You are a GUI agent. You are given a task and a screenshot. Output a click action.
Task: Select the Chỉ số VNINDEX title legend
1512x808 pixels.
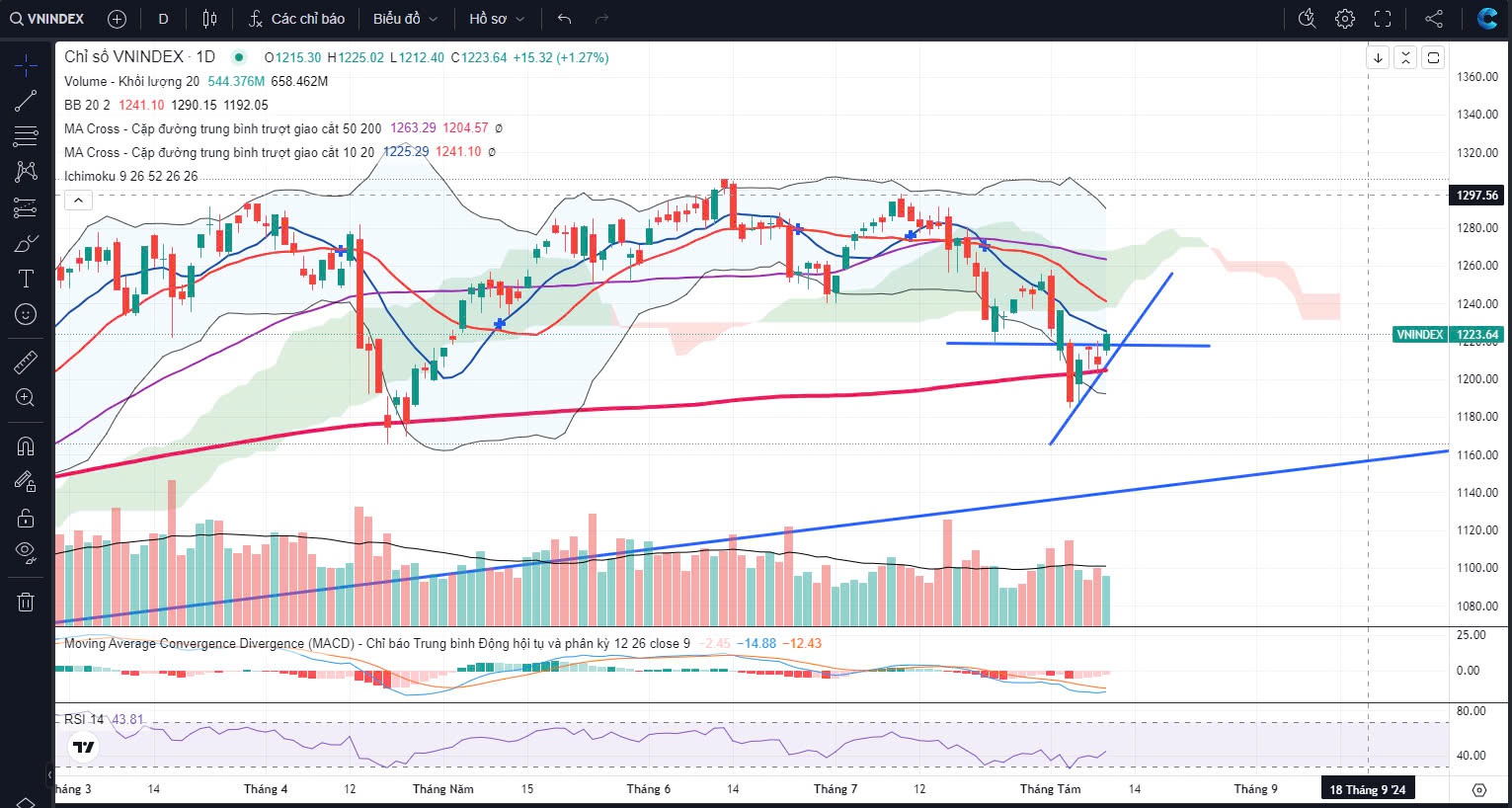pos(139,57)
